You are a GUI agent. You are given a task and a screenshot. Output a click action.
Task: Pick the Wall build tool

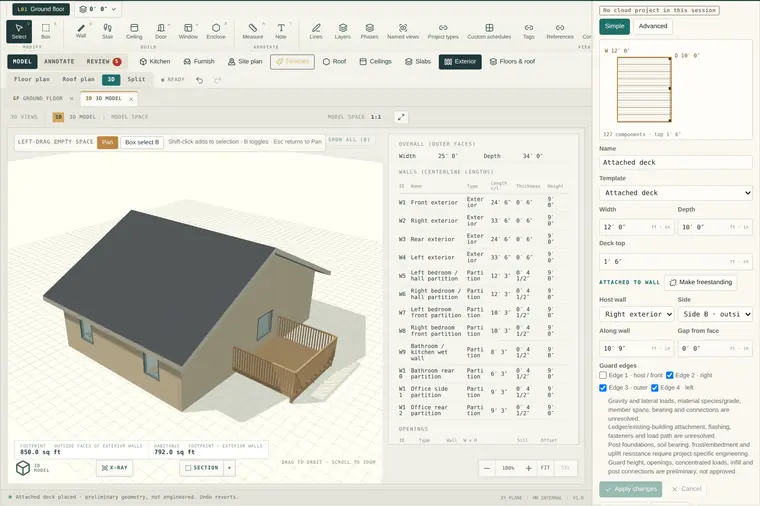click(x=81, y=31)
